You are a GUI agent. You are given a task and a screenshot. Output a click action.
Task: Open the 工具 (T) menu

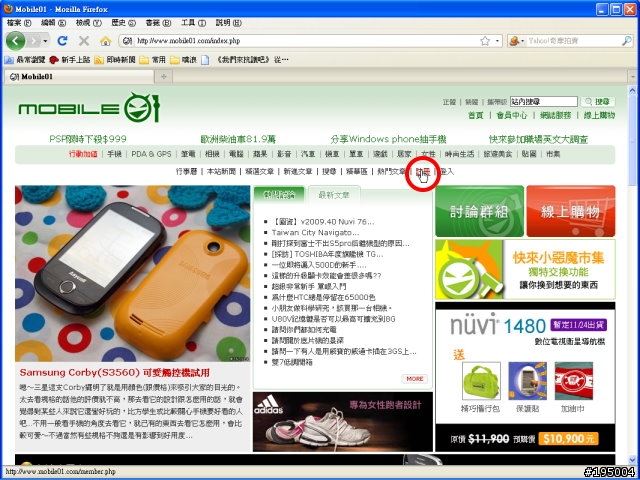point(193,23)
